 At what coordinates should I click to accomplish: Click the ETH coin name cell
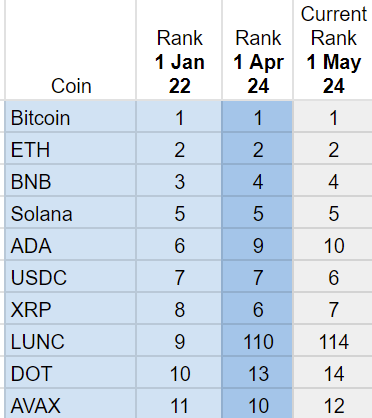[70, 149]
